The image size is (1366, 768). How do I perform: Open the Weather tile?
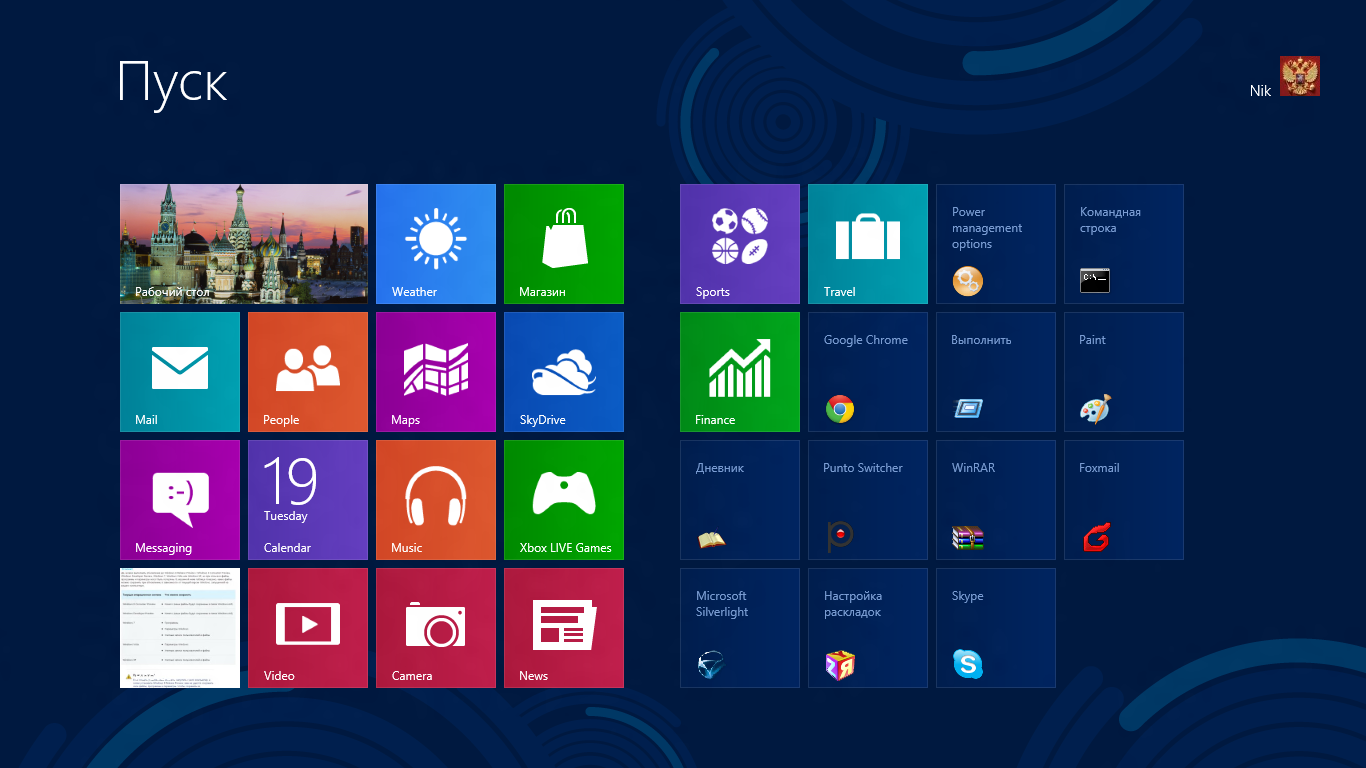(x=436, y=244)
